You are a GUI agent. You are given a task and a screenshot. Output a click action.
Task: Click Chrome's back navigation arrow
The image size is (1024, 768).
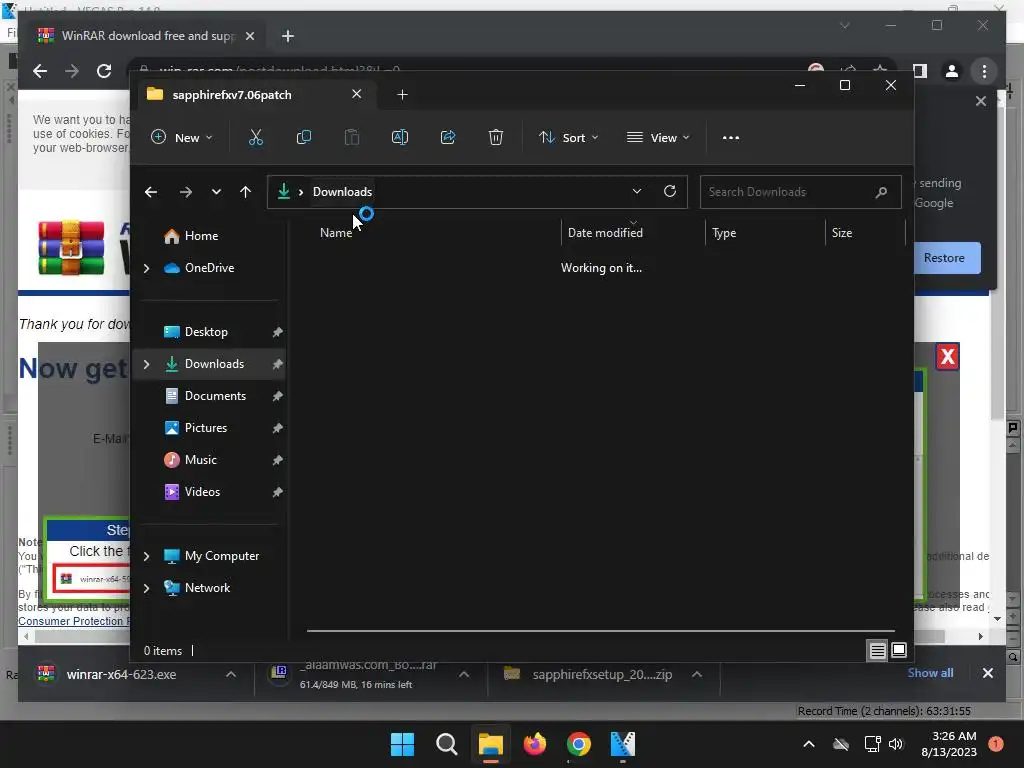click(40, 71)
